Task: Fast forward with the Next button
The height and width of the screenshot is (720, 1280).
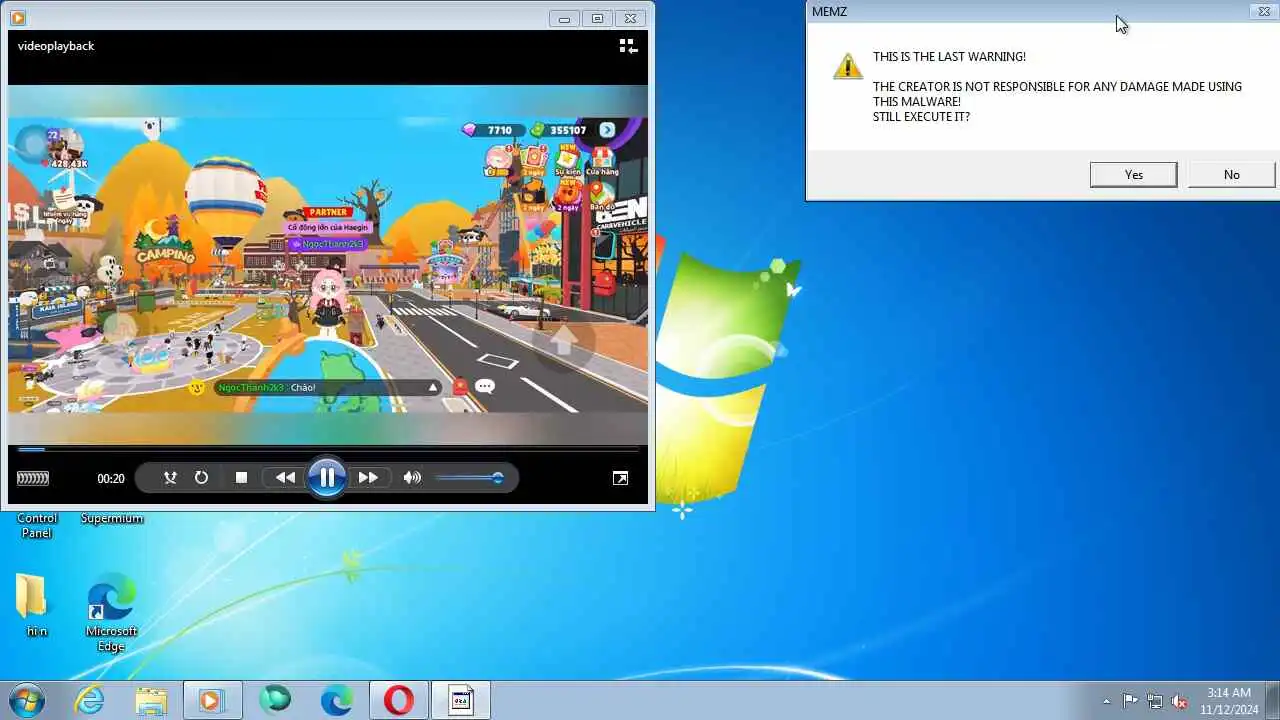Action: pyautogui.click(x=368, y=478)
